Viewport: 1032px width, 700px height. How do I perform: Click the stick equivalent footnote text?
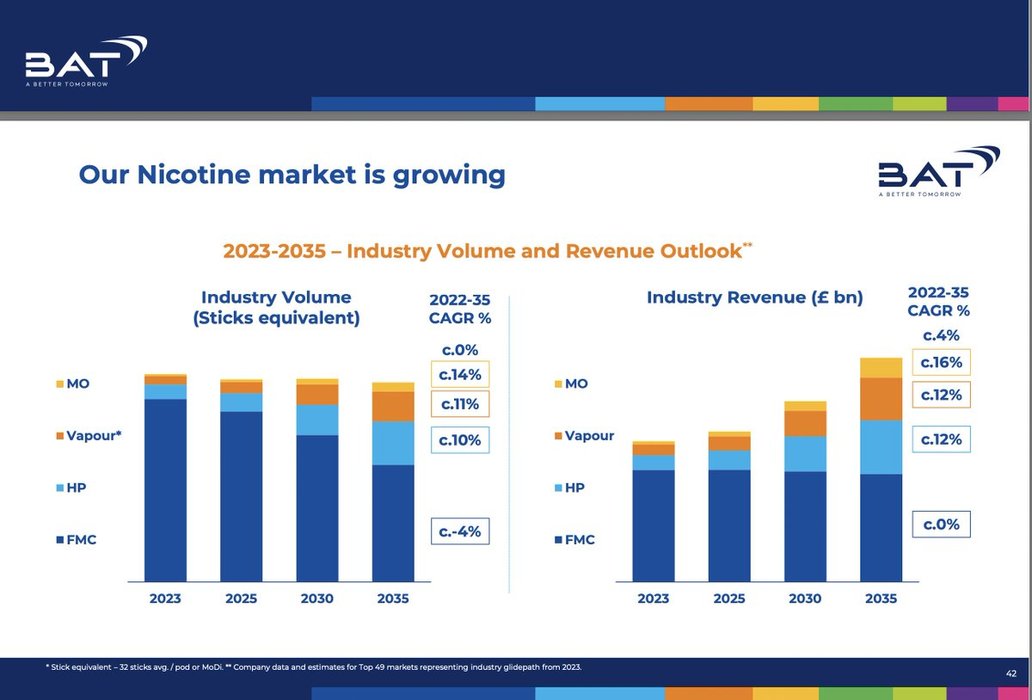pos(313,666)
